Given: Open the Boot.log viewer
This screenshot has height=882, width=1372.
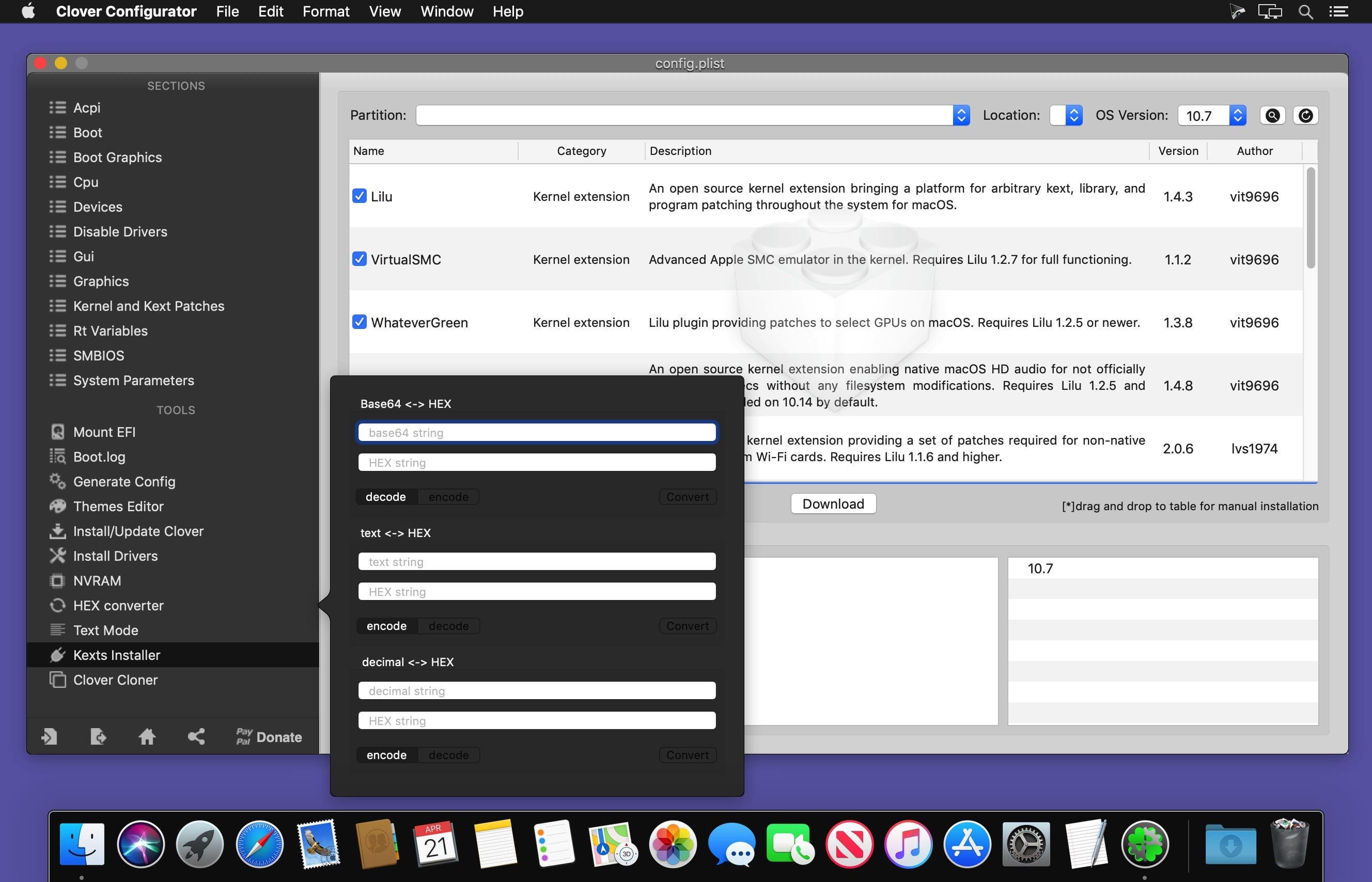Looking at the screenshot, I should click(x=99, y=457).
